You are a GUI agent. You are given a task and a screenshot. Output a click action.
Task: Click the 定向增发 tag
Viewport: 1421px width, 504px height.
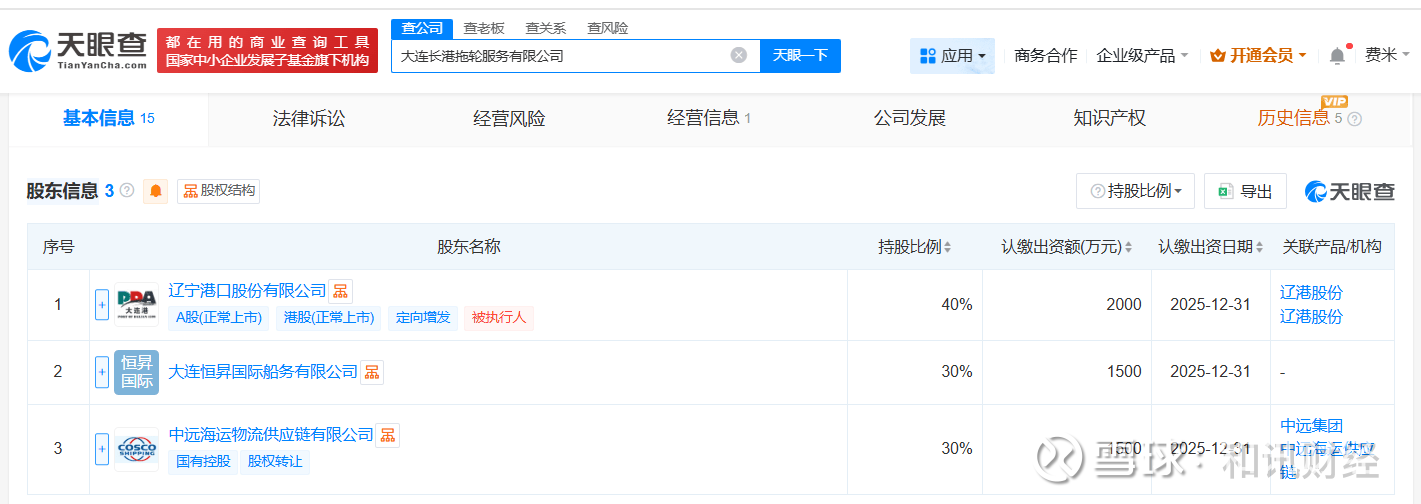click(x=423, y=318)
